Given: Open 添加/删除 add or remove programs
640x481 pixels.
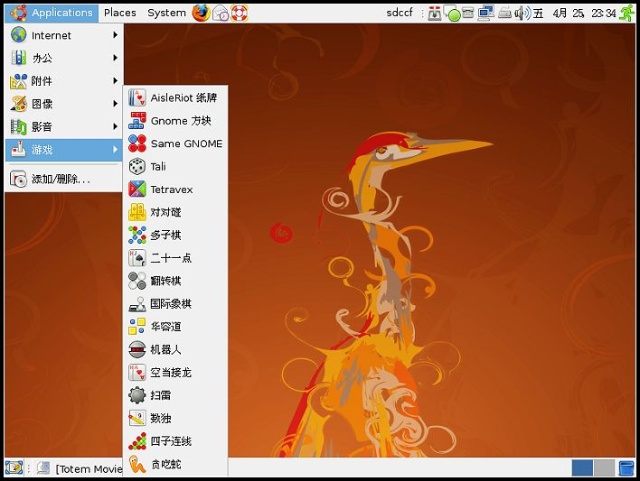Looking at the screenshot, I should click(x=64, y=179).
